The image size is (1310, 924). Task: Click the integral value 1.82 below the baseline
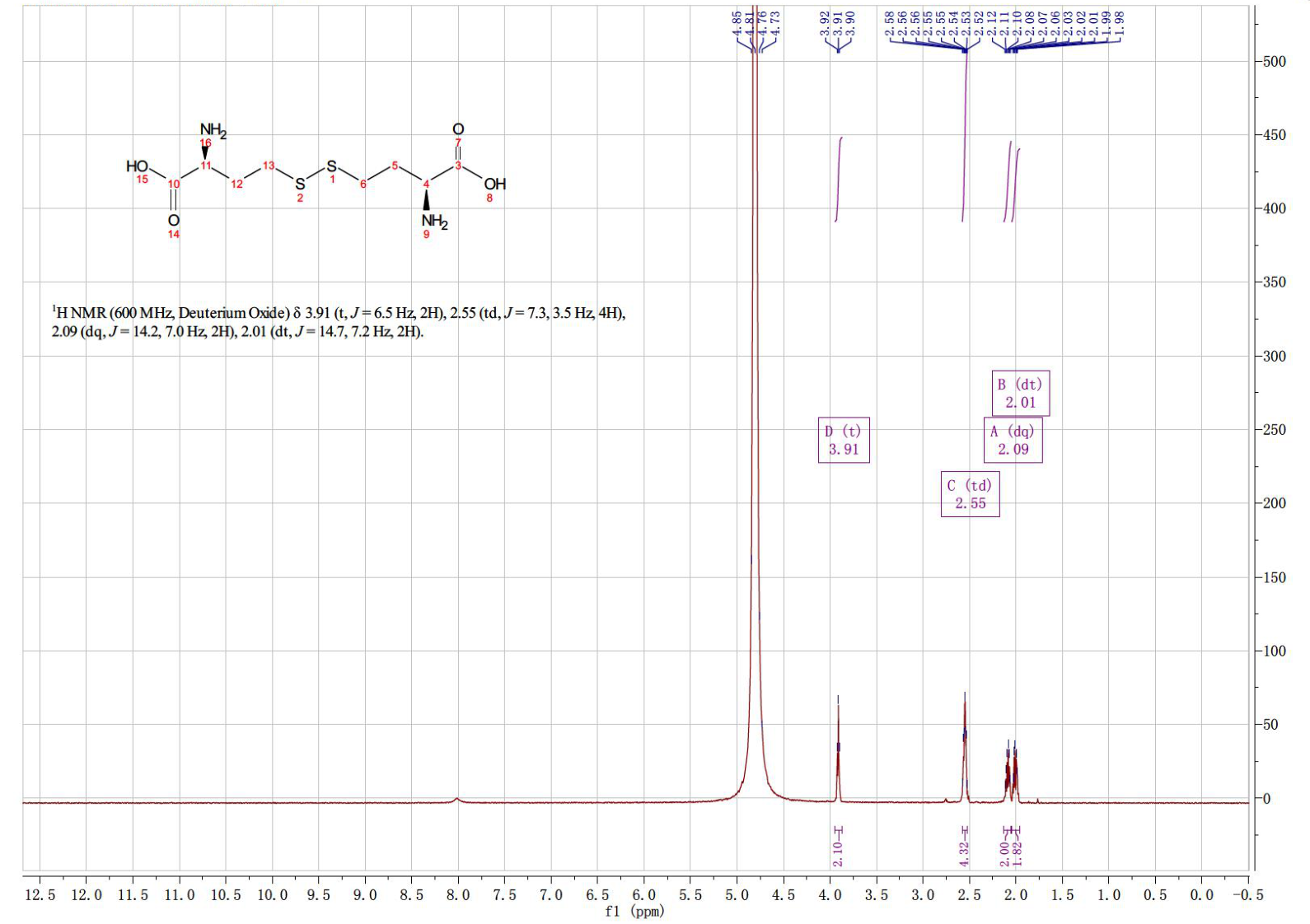1018,854
